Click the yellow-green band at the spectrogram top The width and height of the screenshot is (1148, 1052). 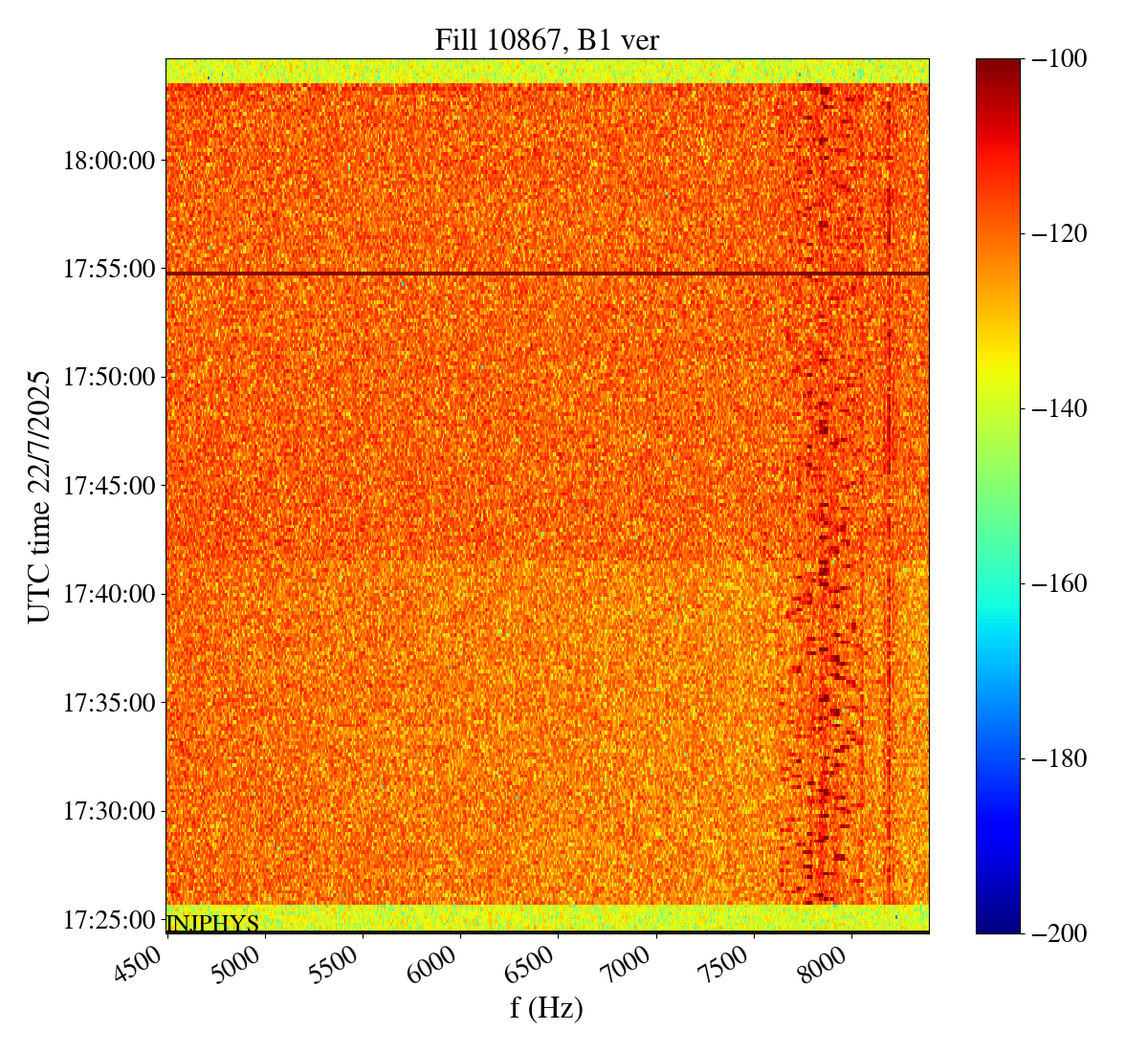click(546, 71)
